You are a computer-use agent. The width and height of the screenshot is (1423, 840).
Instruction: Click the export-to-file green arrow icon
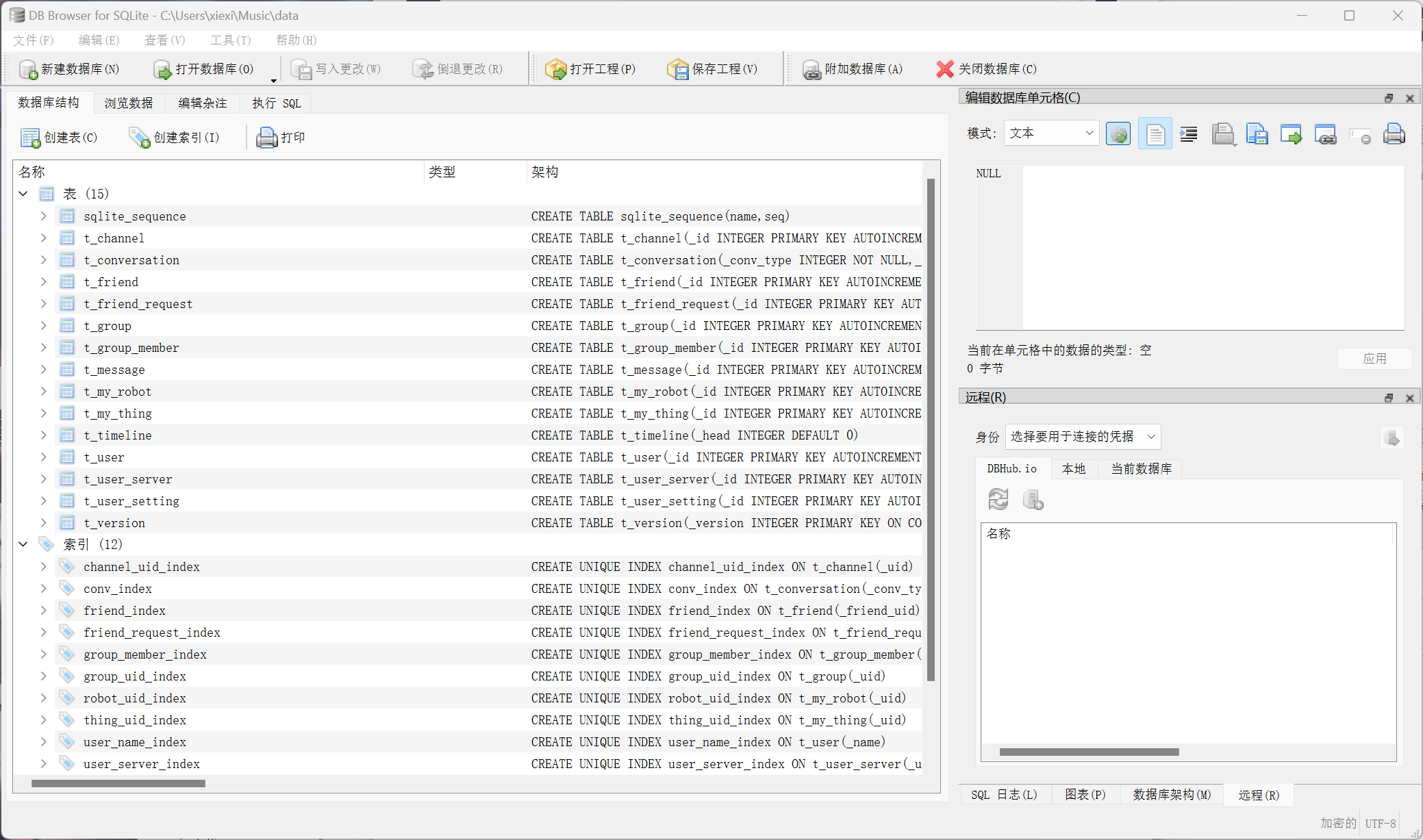tap(1291, 134)
